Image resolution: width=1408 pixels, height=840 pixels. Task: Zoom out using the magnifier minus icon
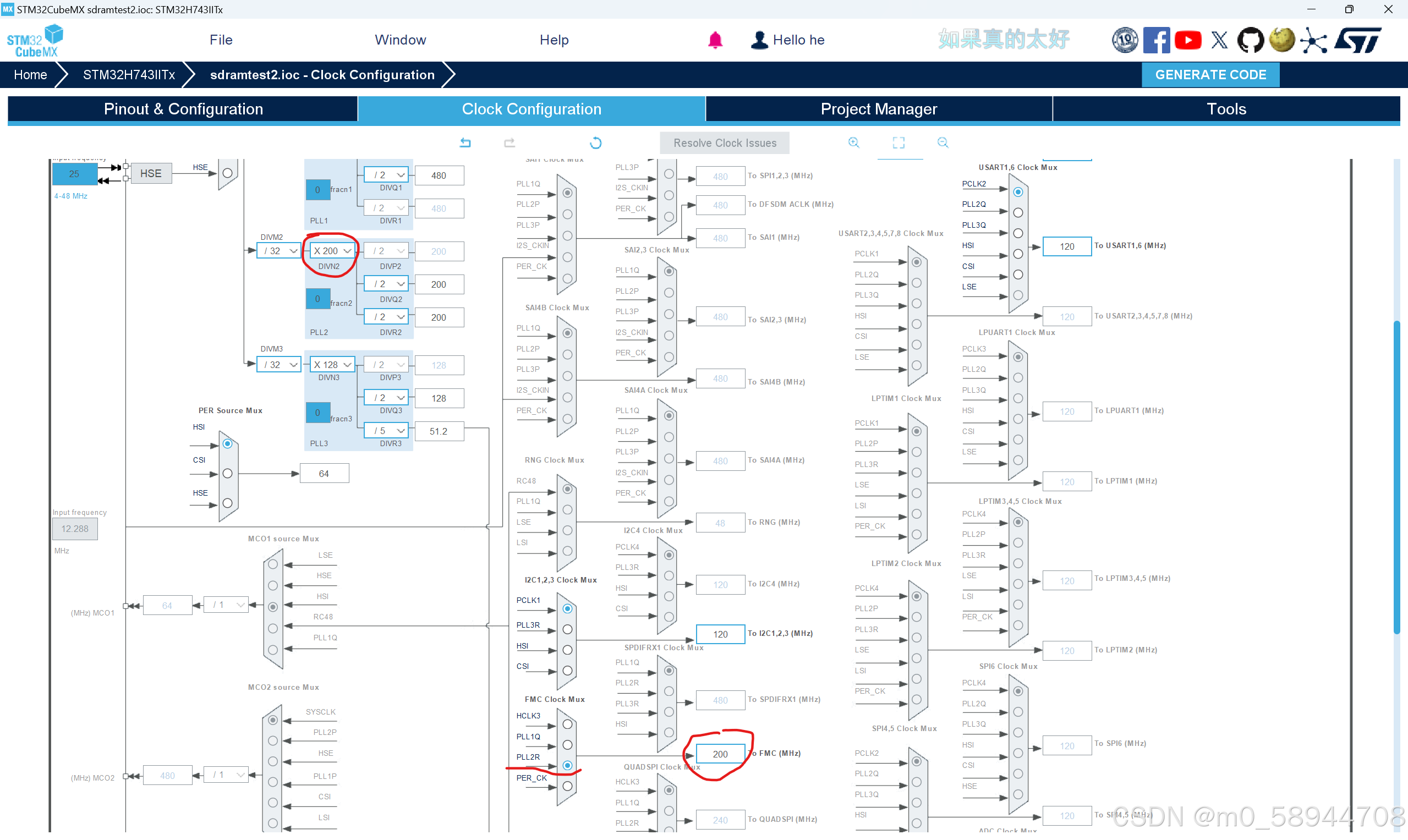[942, 142]
